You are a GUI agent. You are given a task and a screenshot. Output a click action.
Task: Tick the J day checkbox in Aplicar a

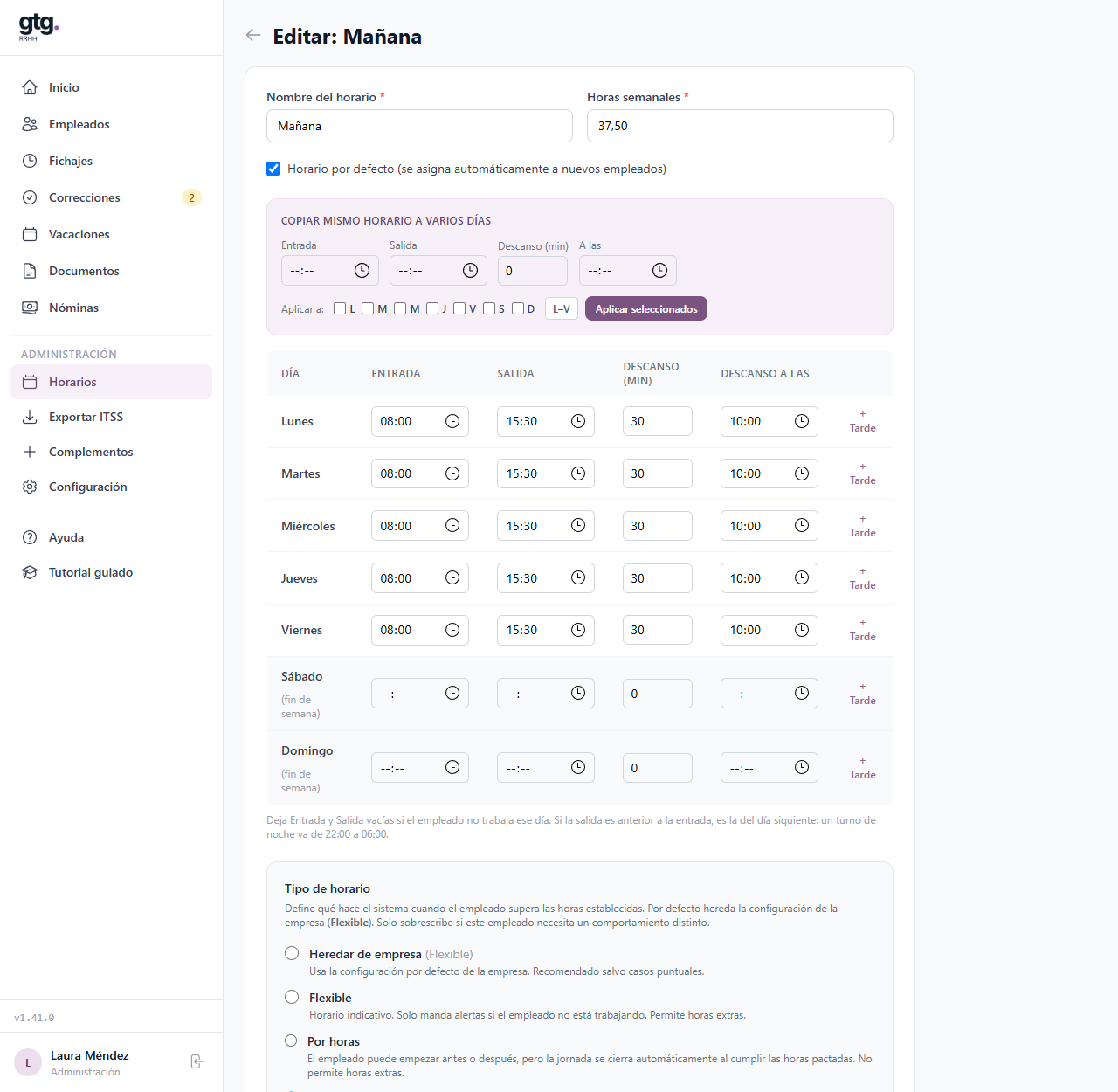click(x=432, y=308)
